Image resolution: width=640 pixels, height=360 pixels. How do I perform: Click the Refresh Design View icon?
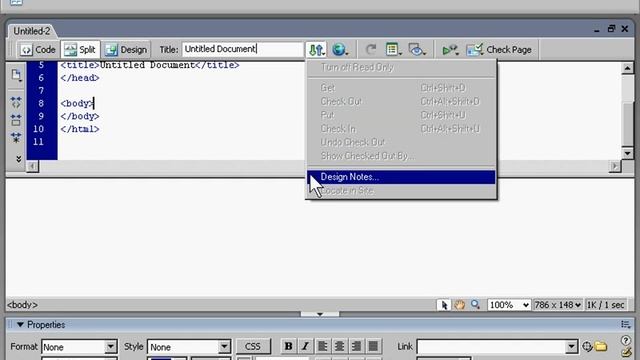(x=371, y=50)
